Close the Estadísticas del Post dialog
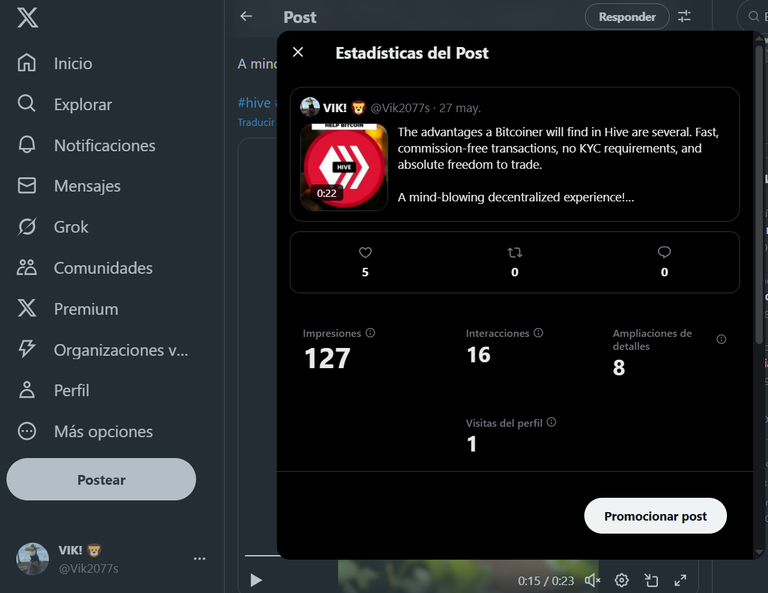Viewport: 768px width, 593px height. tap(298, 52)
